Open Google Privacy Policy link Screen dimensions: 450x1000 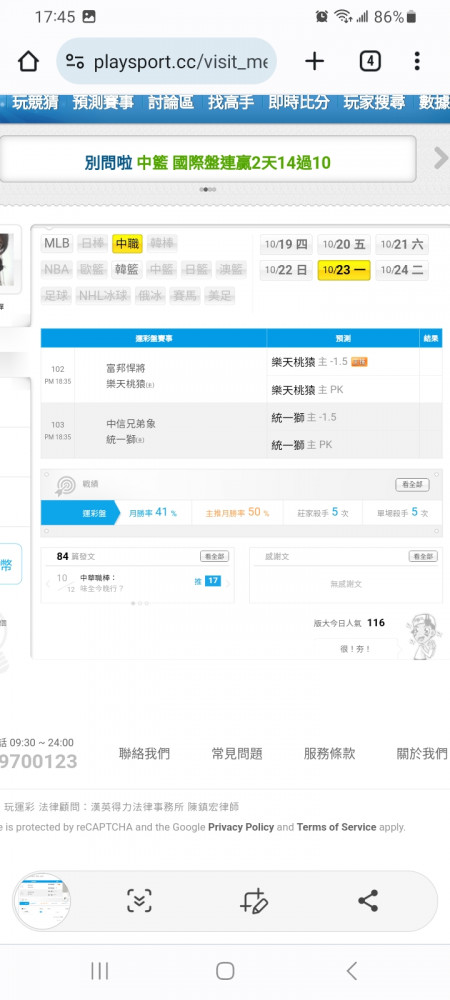241,827
